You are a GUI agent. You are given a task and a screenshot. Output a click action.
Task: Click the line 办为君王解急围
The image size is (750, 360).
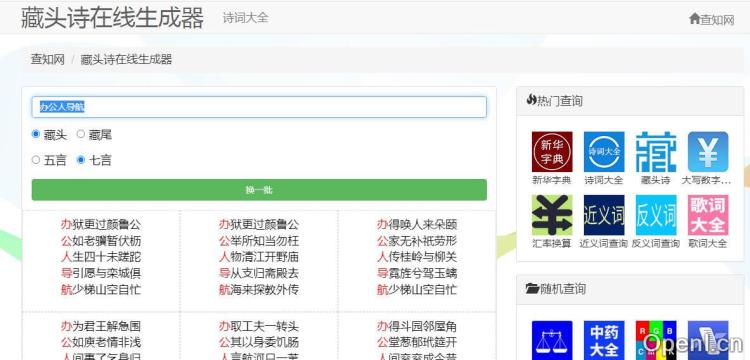[101, 327]
